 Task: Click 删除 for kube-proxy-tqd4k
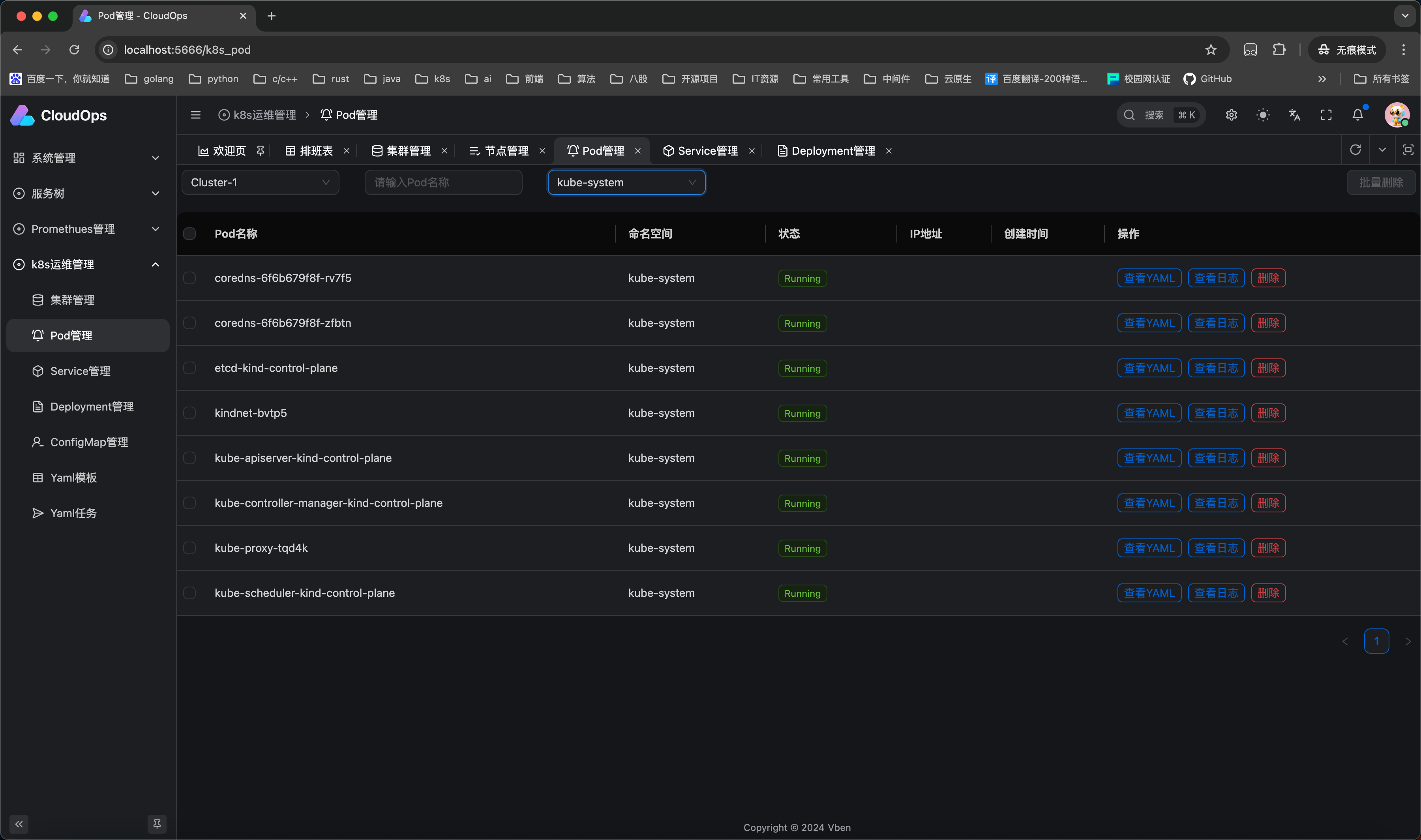point(1268,548)
